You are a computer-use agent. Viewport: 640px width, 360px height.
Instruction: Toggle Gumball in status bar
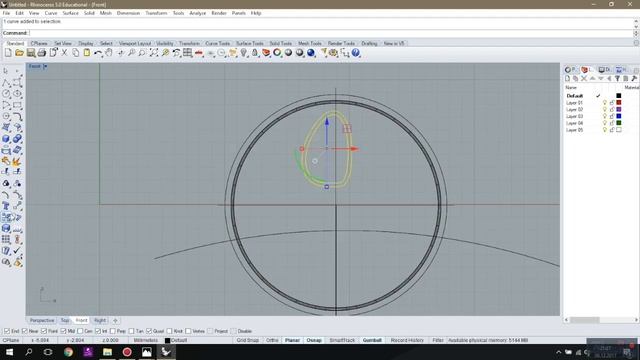pos(372,340)
